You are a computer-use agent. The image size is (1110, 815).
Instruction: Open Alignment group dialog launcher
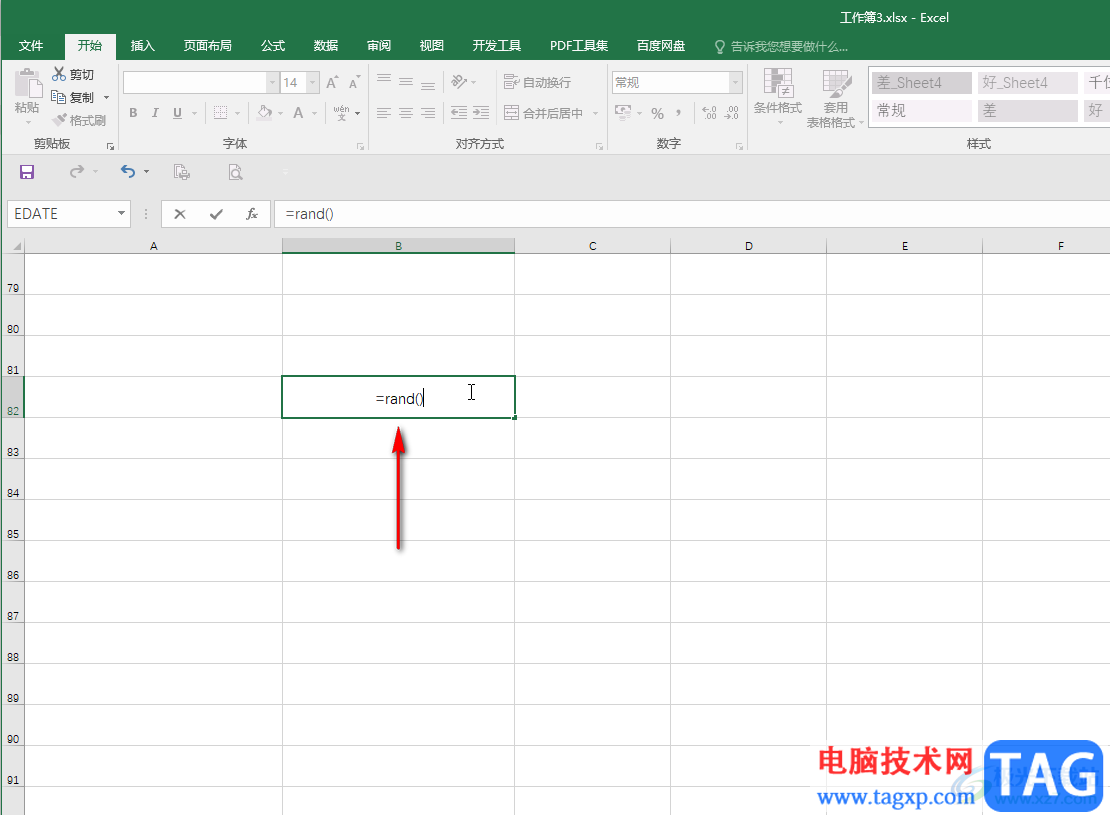599,146
